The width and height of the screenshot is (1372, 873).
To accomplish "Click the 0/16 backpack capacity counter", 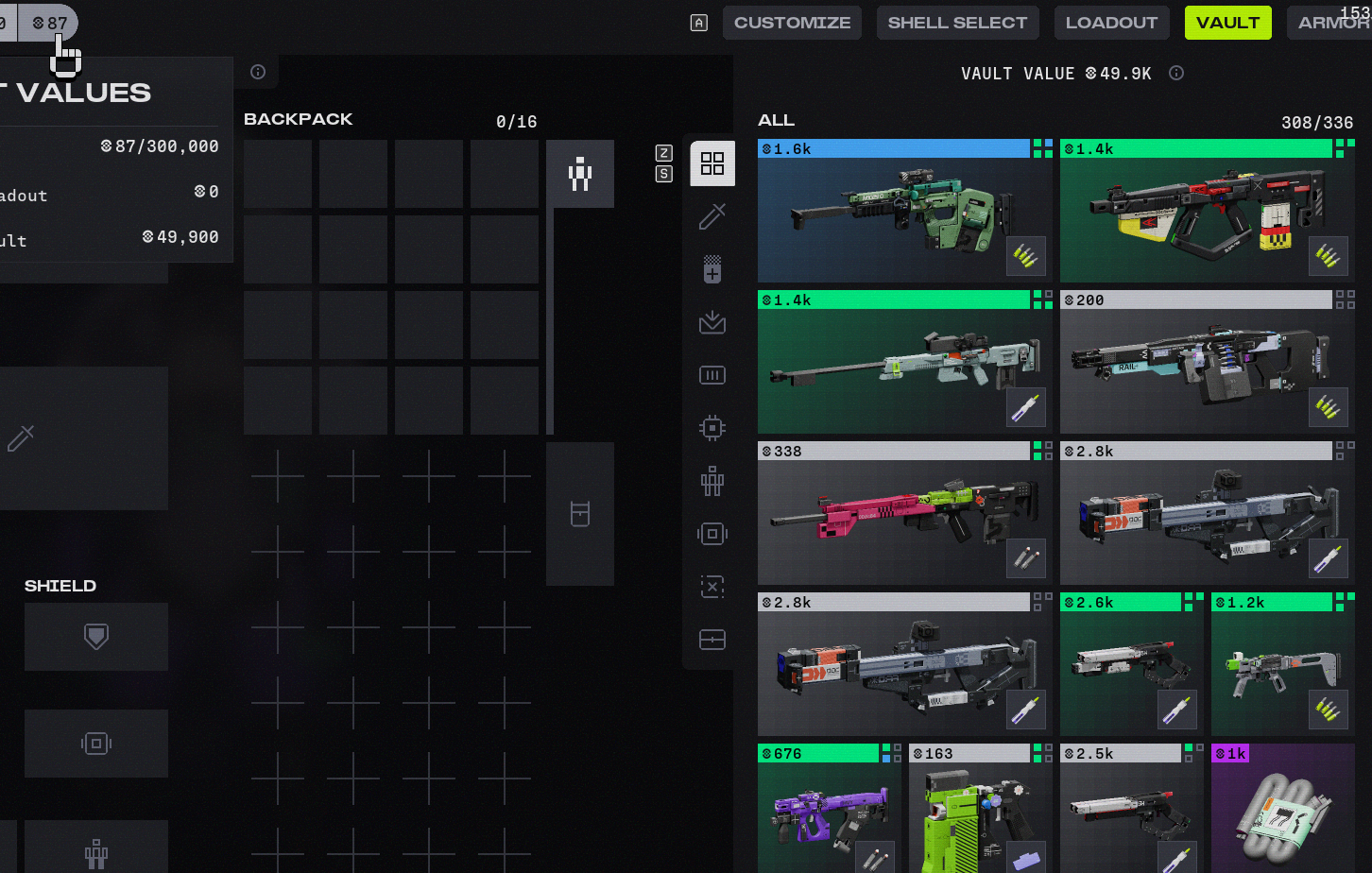I will click(516, 122).
